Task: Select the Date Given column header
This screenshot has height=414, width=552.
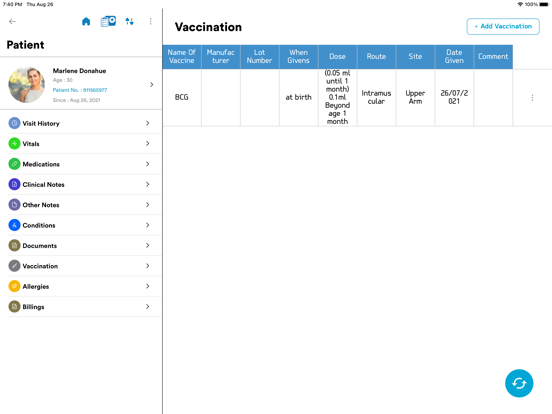Action: coord(454,57)
